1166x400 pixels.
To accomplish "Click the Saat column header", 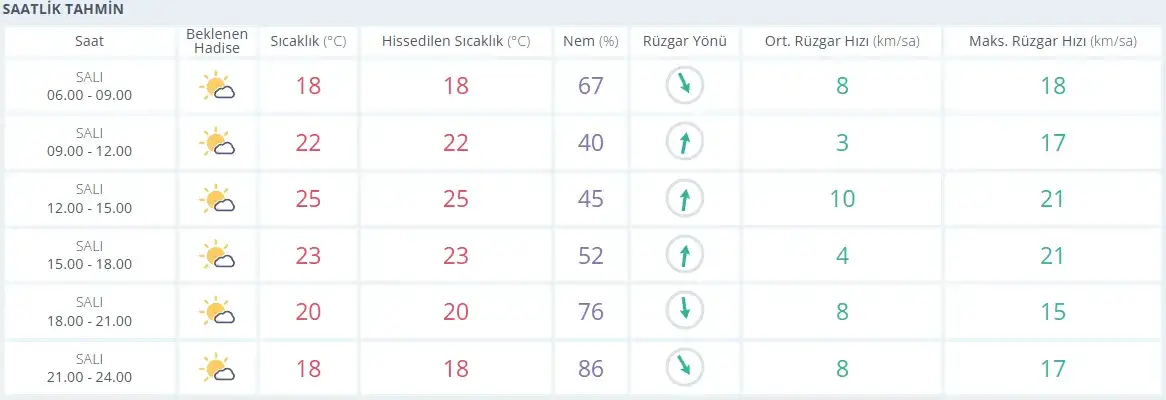I will click(x=89, y=42).
